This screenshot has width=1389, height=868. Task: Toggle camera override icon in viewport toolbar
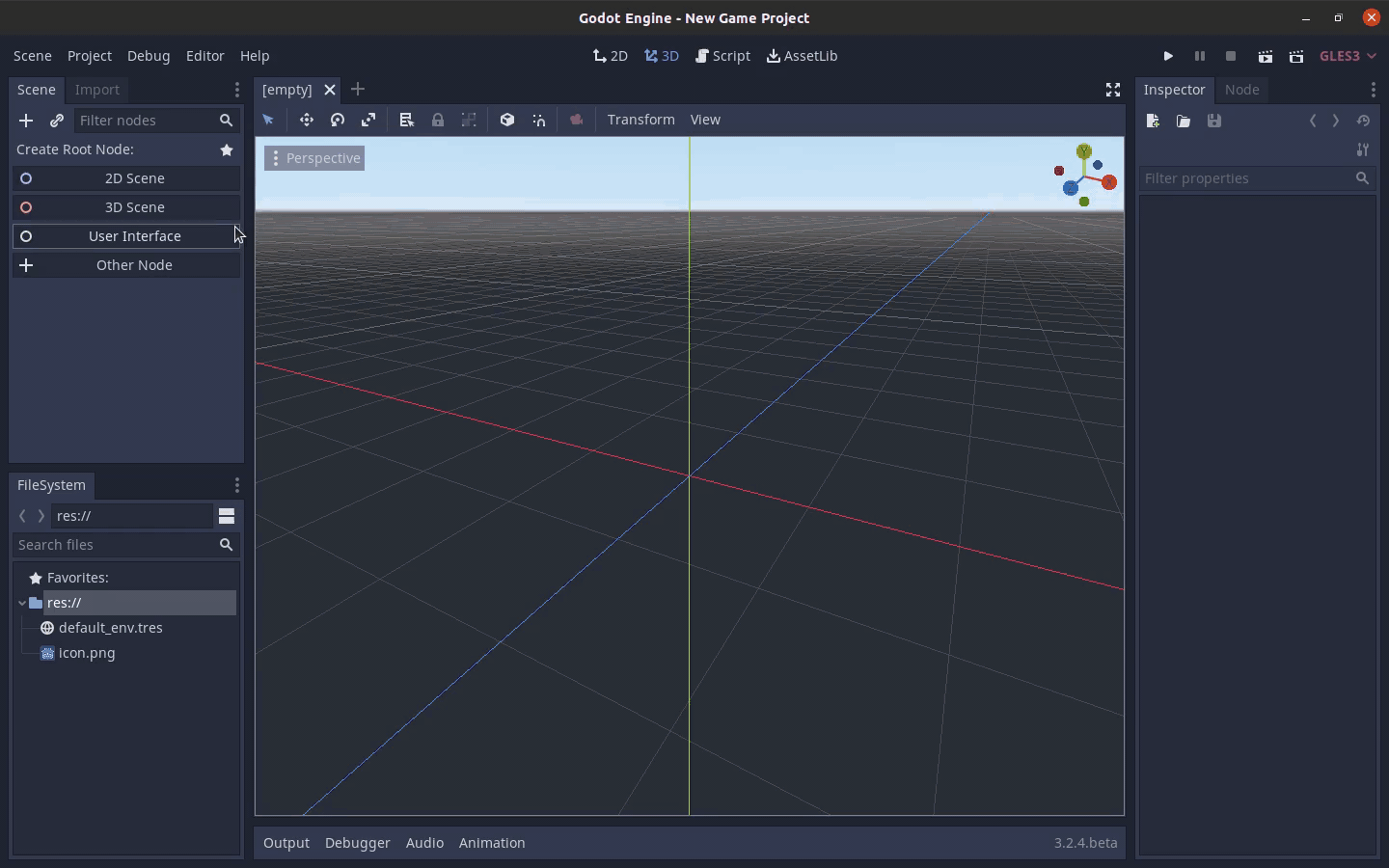(x=577, y=120)
